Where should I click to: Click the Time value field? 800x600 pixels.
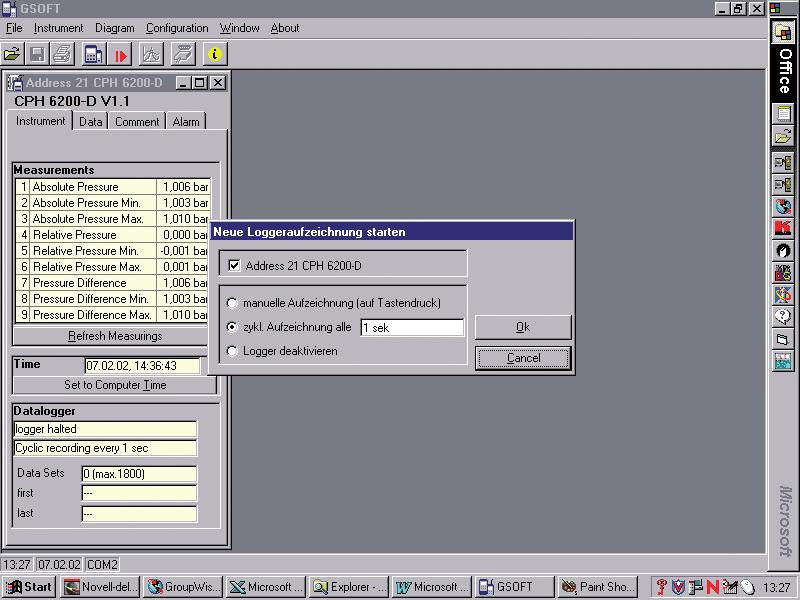click(x=142, y=366)
